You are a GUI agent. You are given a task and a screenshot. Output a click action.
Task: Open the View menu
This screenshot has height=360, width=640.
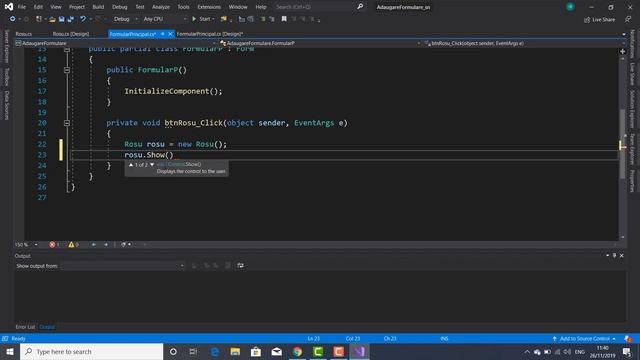pyautogui.click(x=56, y=7)
